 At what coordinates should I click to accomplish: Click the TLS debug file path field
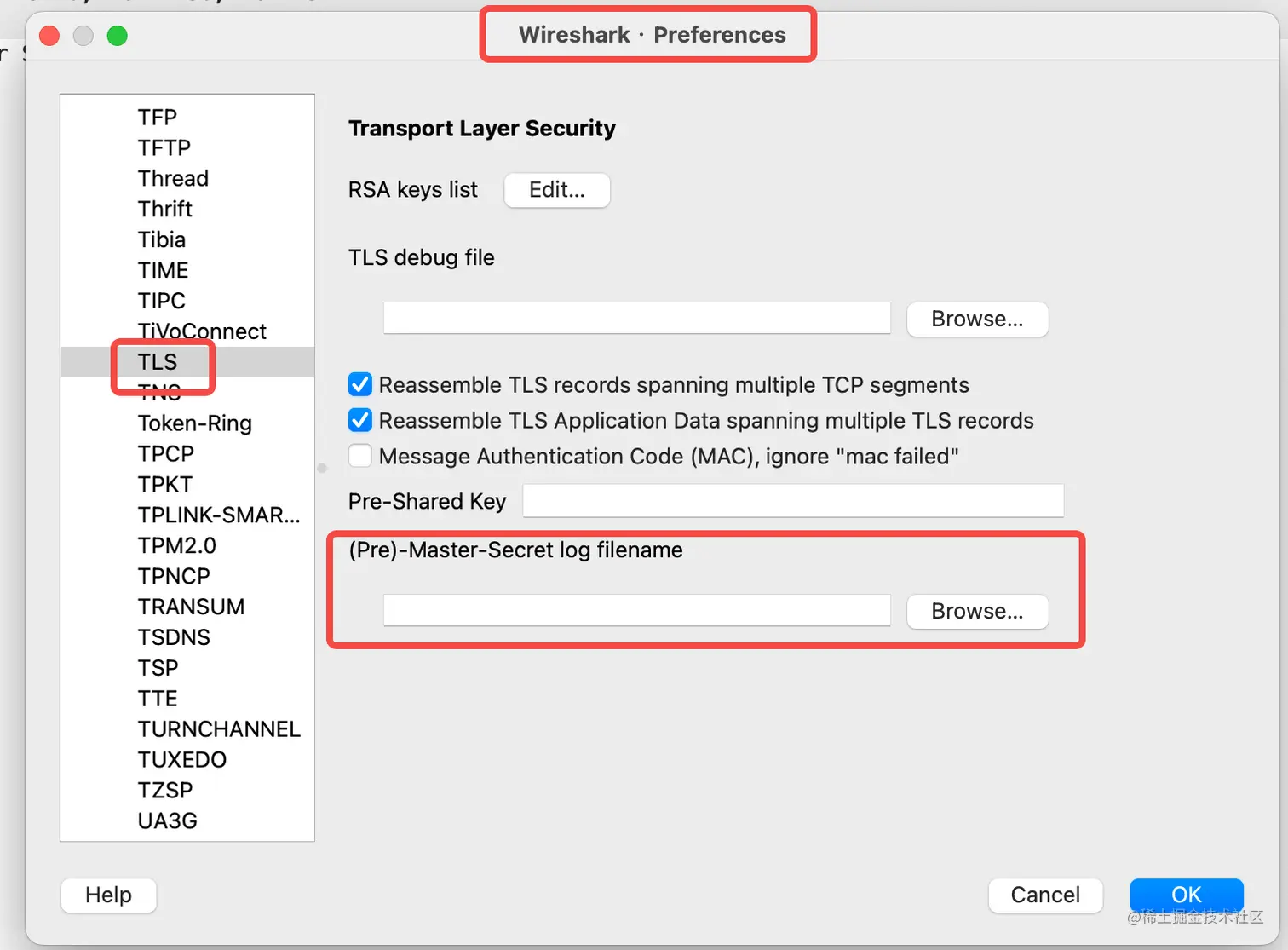(x=637, y=318)
